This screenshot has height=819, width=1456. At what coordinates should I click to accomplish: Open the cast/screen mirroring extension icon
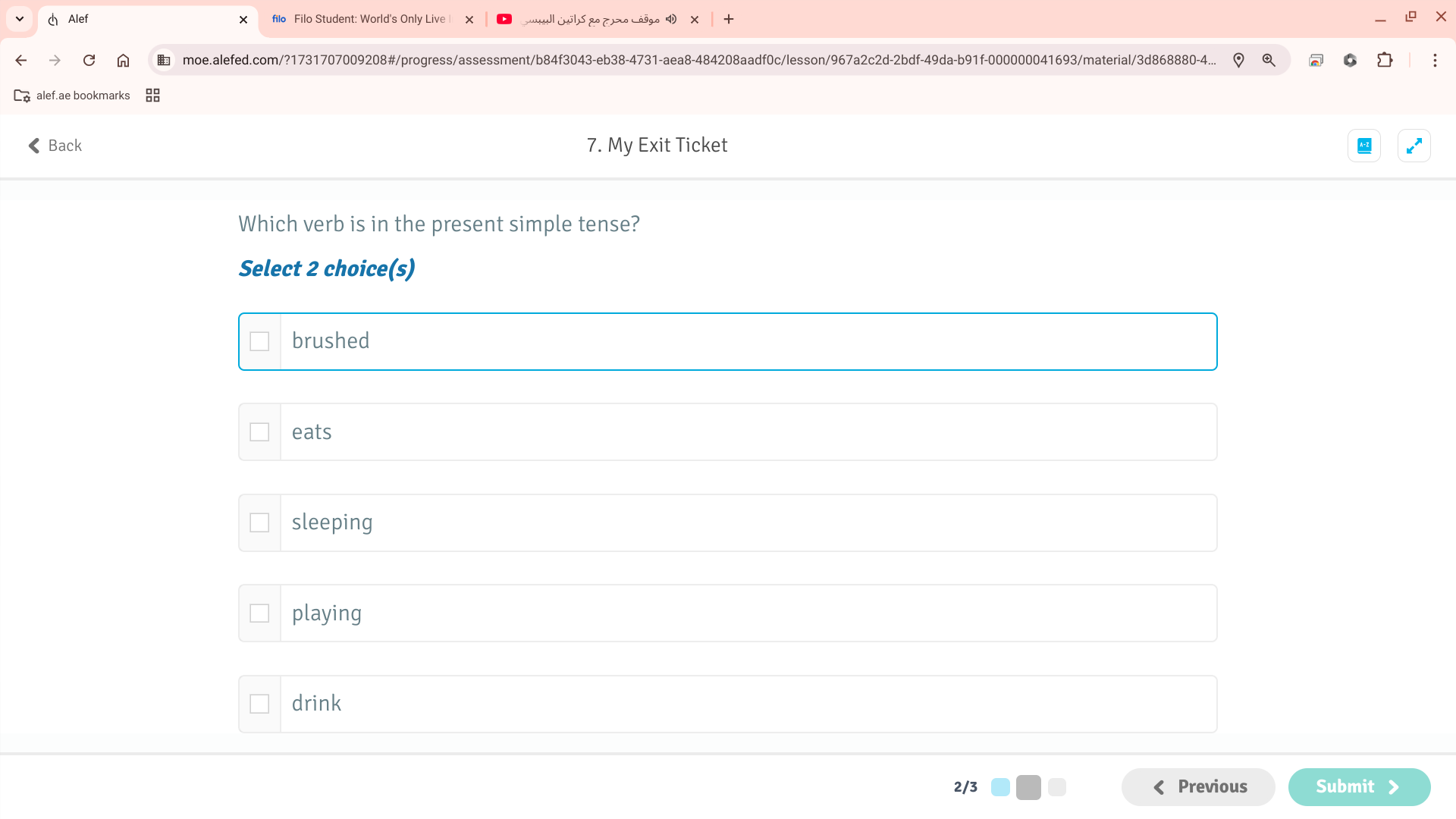(1316, 60)
